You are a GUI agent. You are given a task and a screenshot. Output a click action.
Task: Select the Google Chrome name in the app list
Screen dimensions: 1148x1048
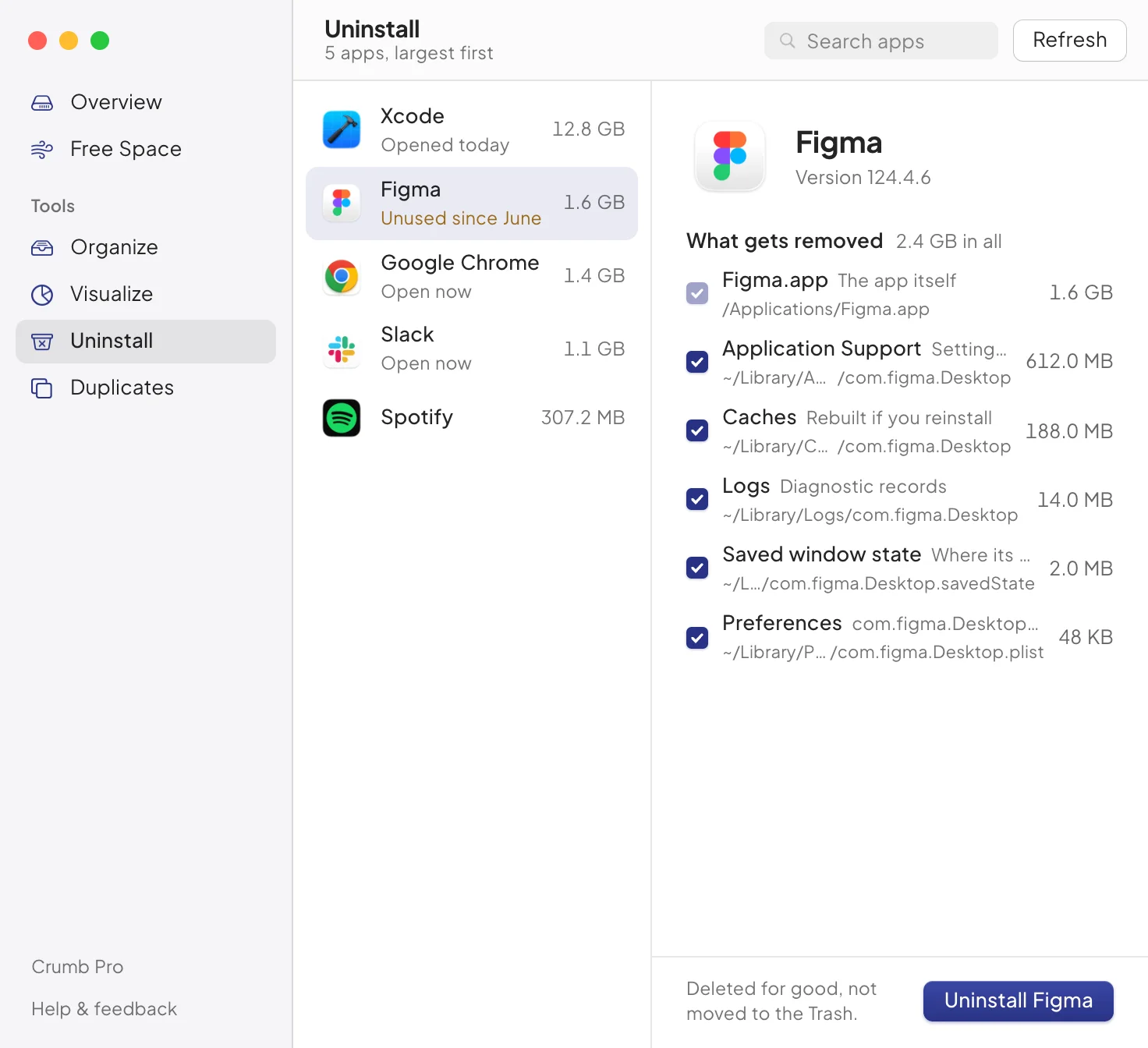tap(460, 263)
